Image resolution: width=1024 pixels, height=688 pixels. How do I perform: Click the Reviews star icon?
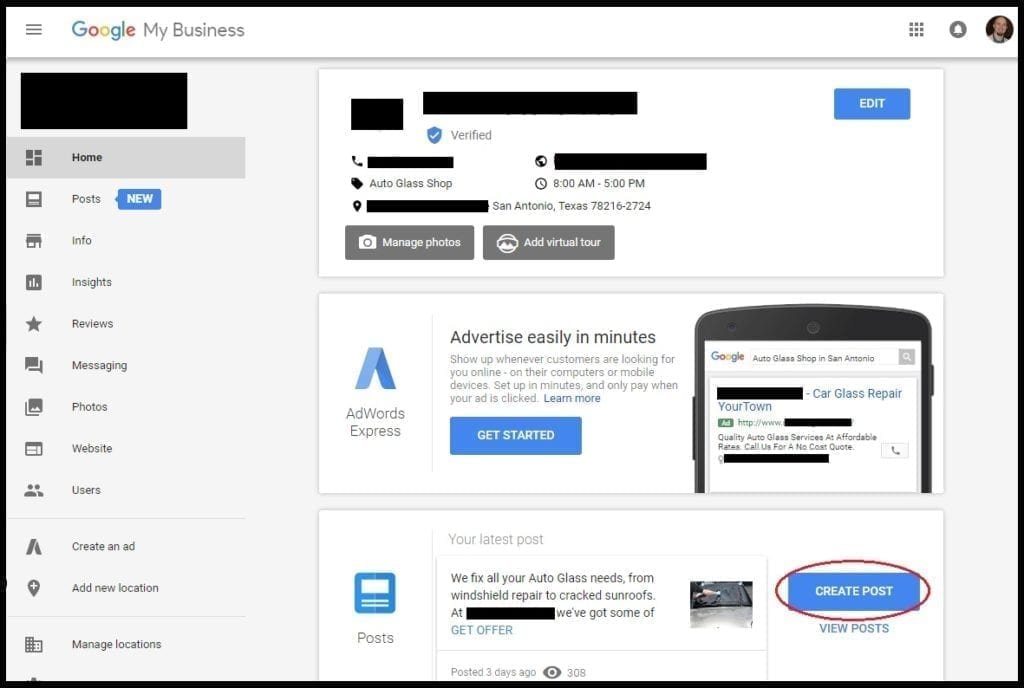pyautogui.click(x=33, y=324)
